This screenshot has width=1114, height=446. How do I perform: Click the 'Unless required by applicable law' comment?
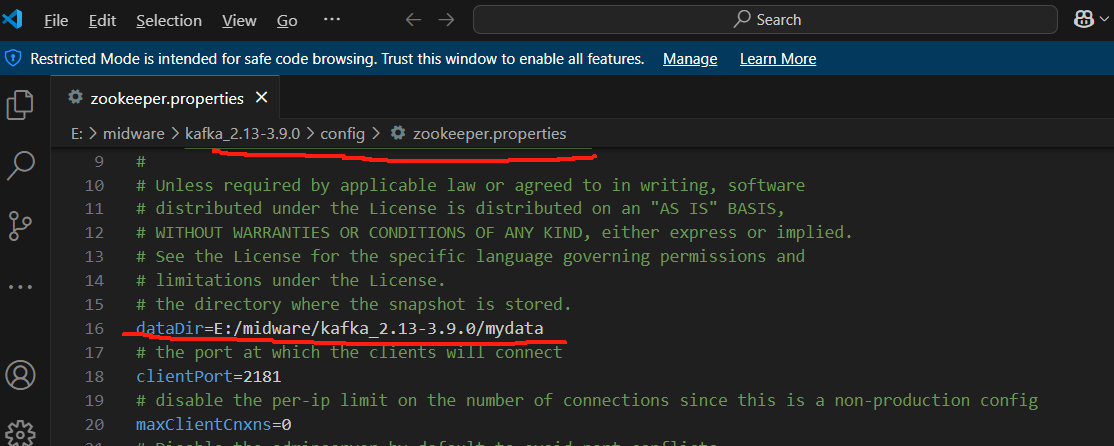(470, 186)
